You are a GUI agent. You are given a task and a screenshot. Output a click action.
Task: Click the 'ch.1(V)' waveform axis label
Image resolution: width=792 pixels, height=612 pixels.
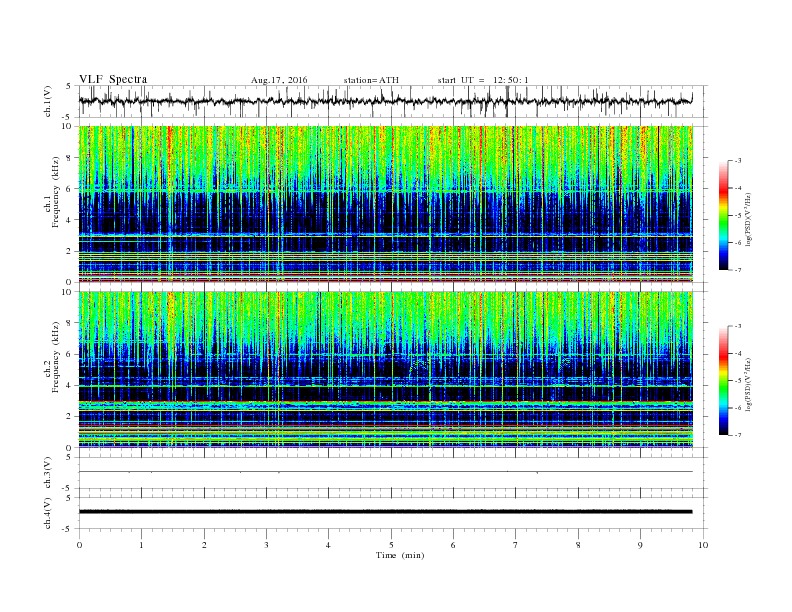pyautogui.click(x=48, y=101)
